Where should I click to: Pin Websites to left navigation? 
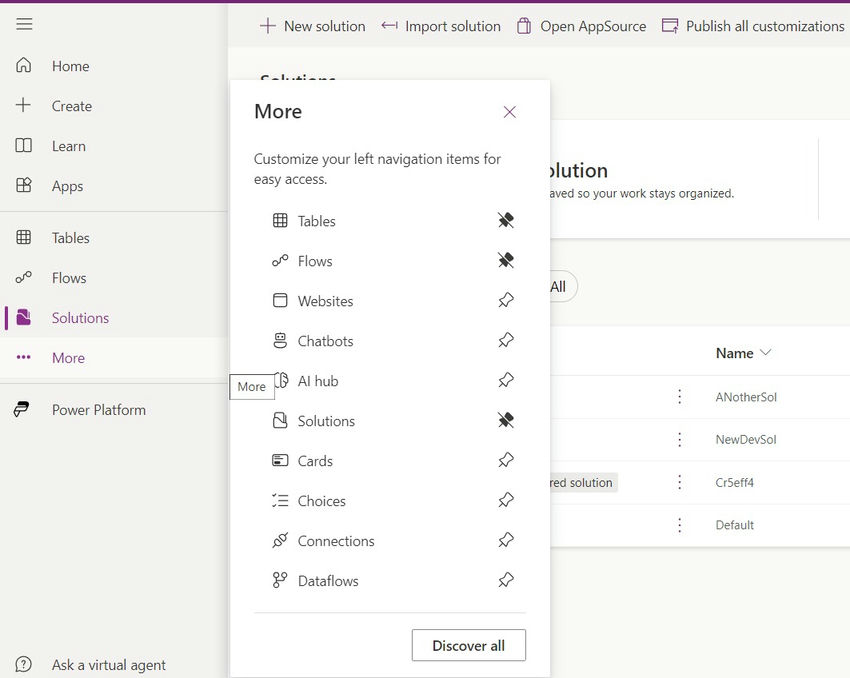coord(506,301)
